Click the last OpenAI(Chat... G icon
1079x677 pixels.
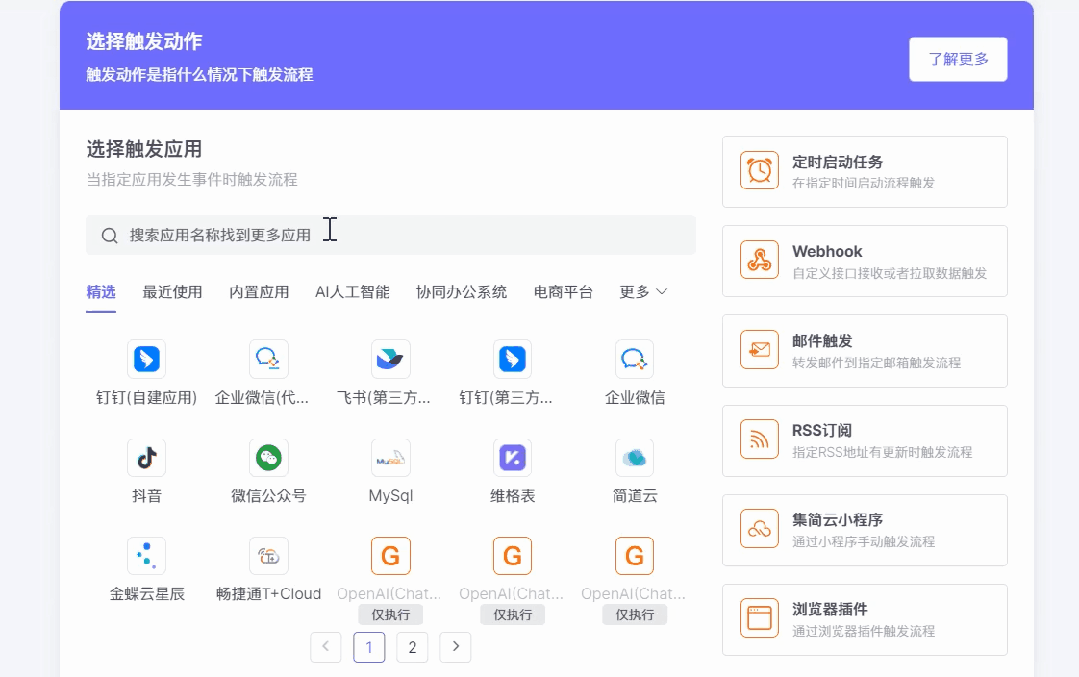pyautogui.click(x=634, y=556)
